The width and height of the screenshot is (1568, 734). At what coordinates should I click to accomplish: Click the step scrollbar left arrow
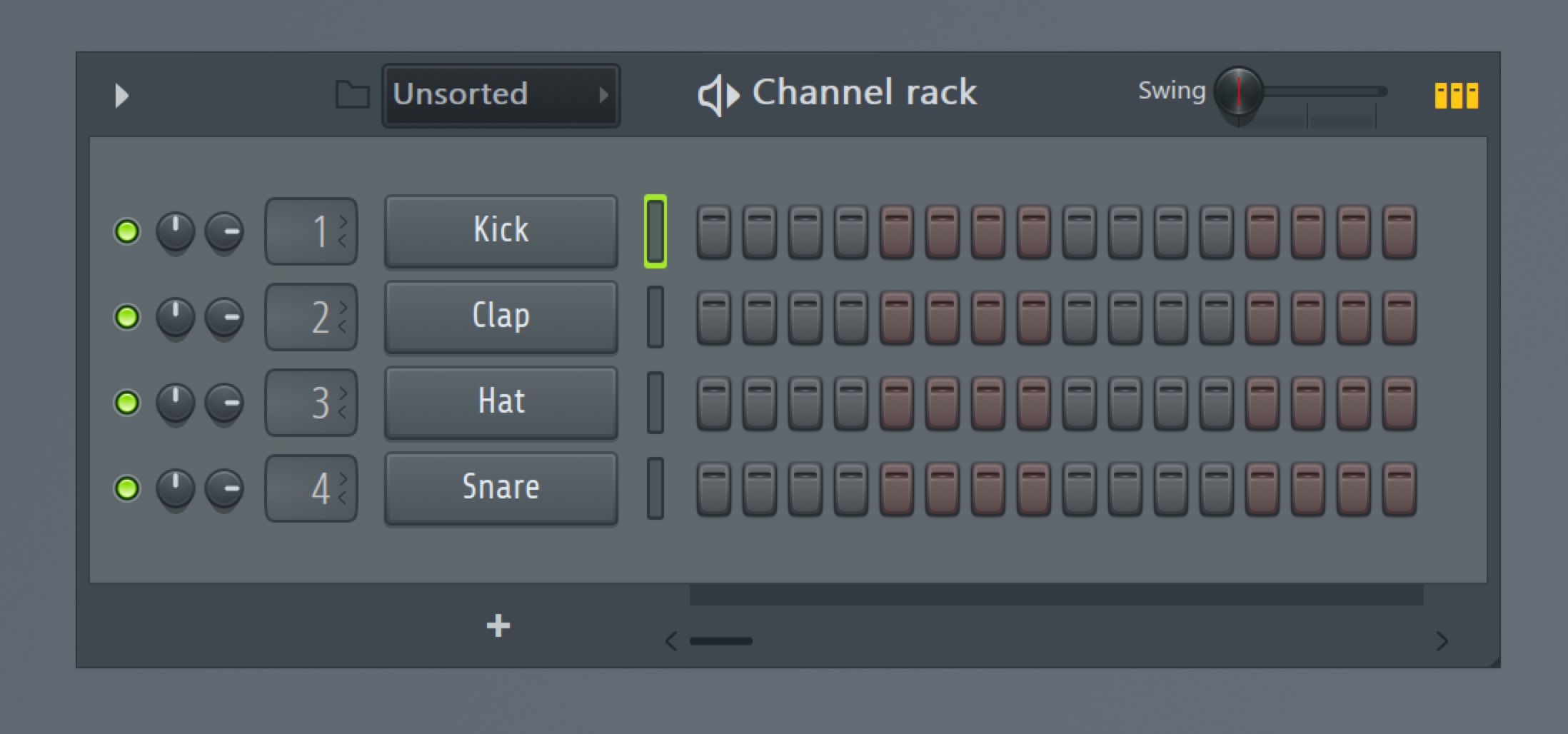671,641
